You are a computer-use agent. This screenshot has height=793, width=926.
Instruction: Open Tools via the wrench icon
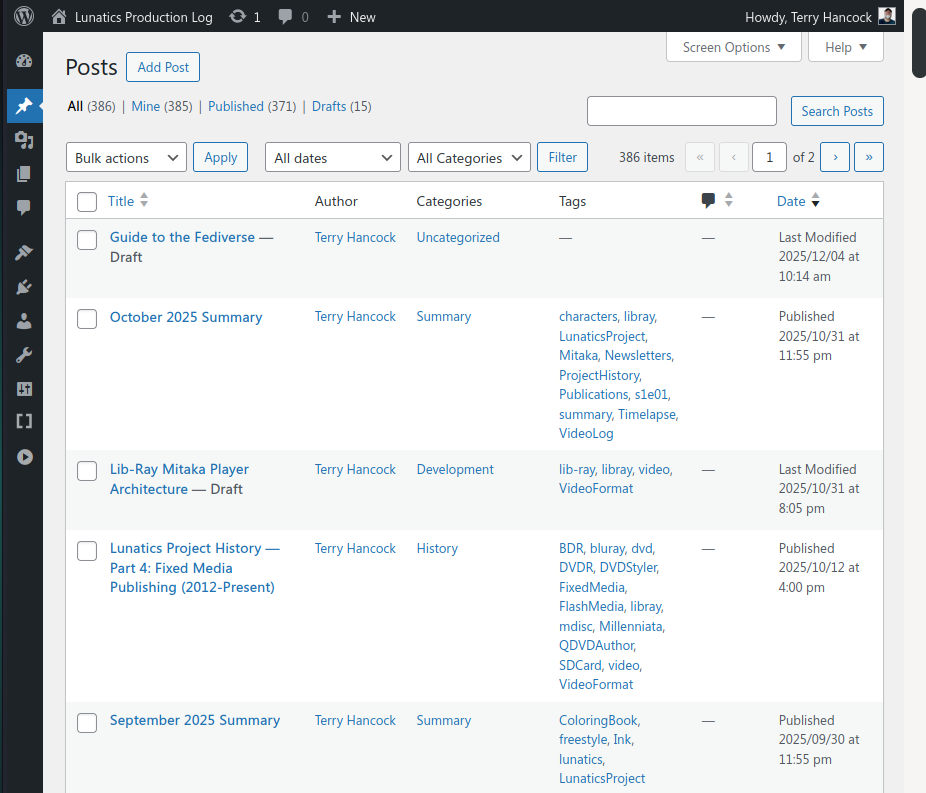24,355
